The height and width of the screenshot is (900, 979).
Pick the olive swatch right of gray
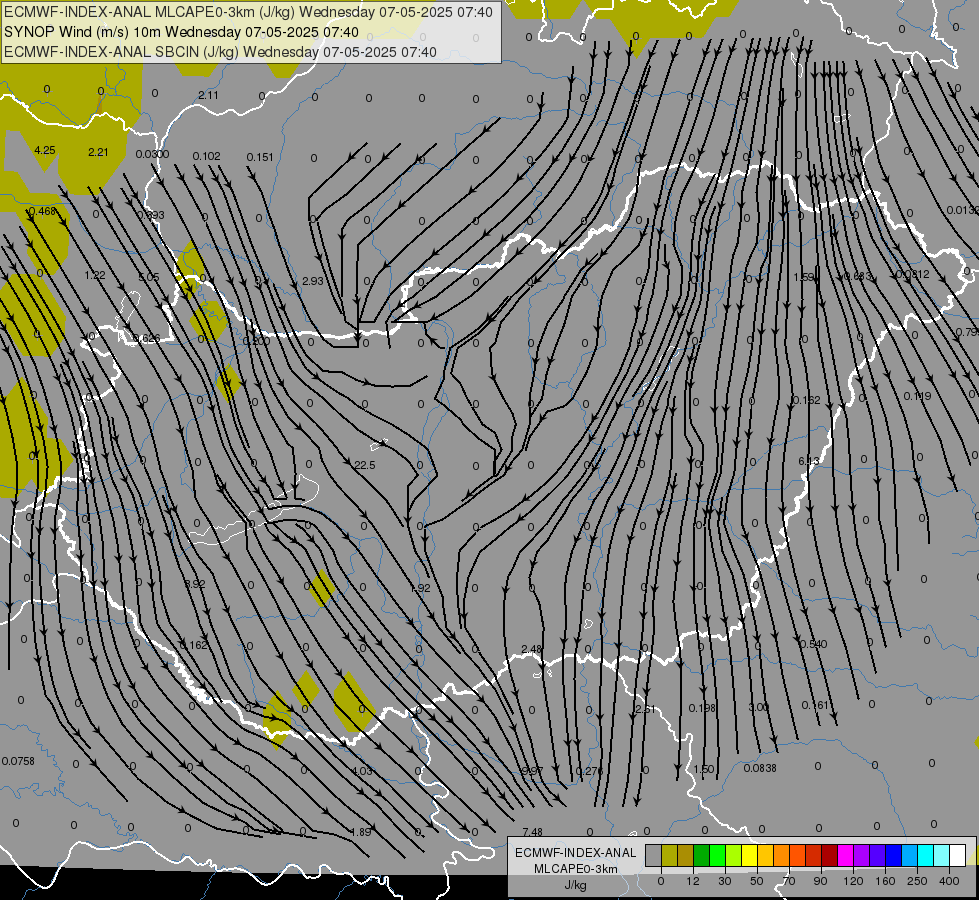pyautogui.click(x=669, y=856)
